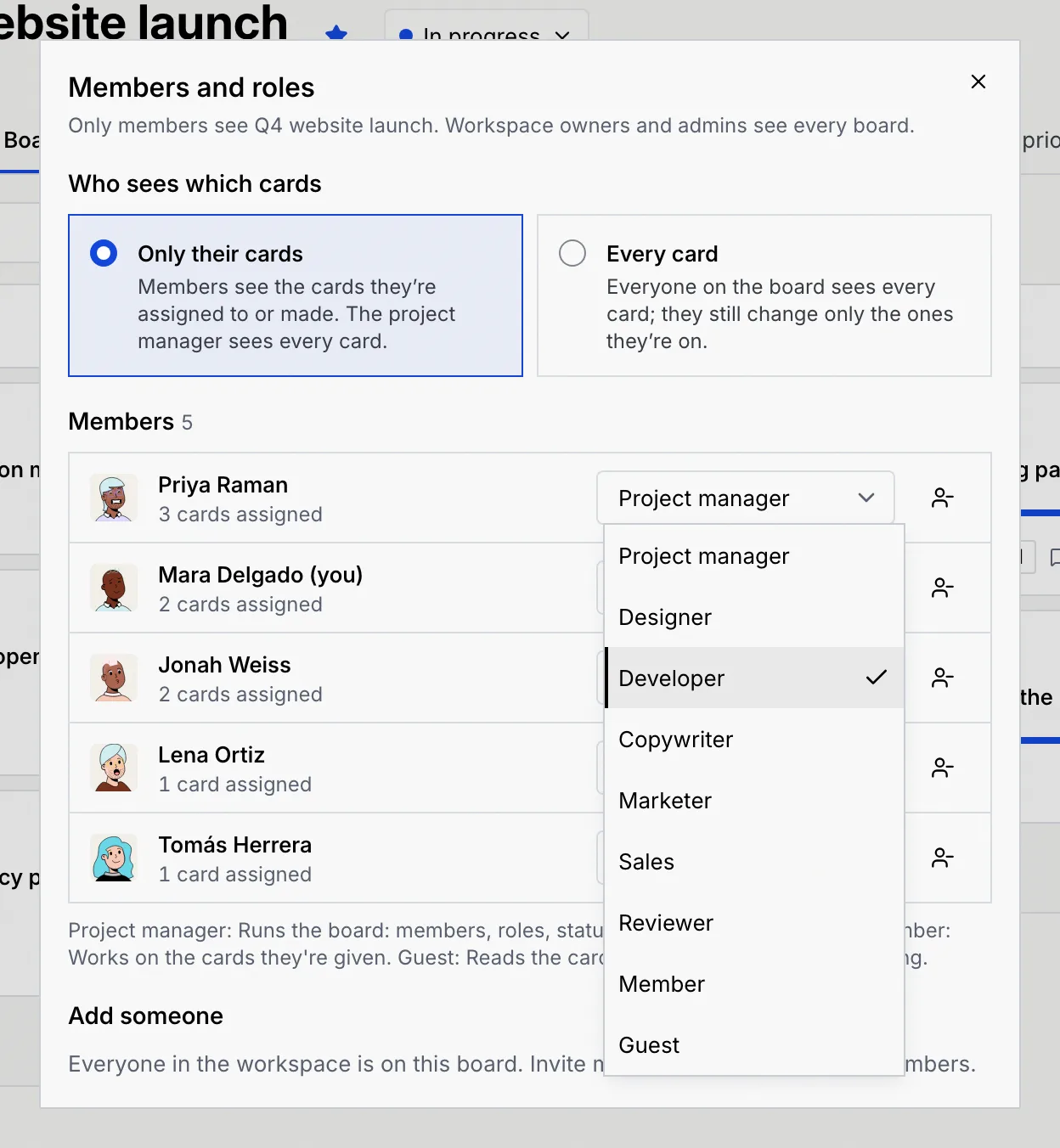Choose Sales from the role list

(754, 862)
